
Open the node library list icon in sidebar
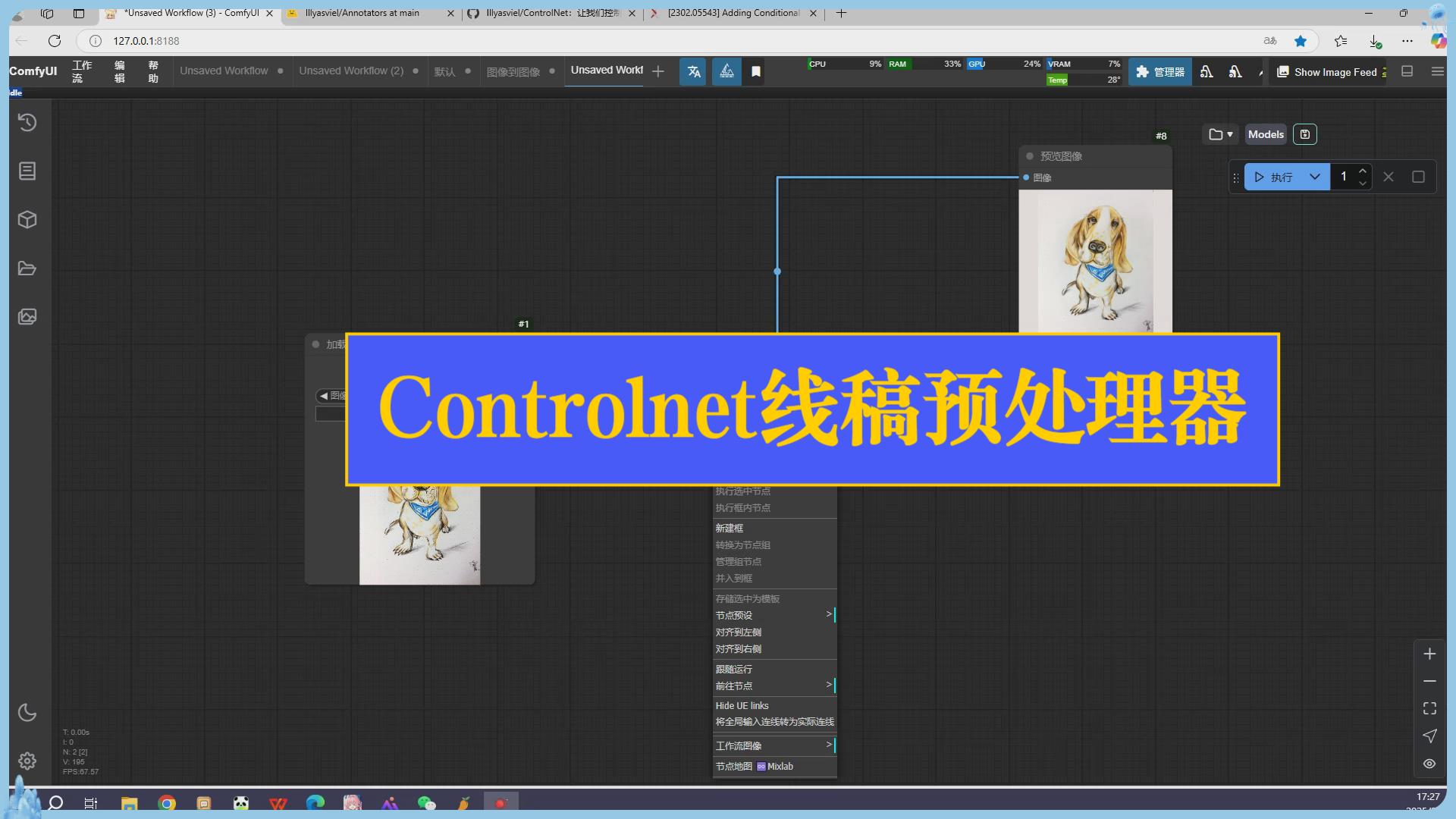(27, 171)
